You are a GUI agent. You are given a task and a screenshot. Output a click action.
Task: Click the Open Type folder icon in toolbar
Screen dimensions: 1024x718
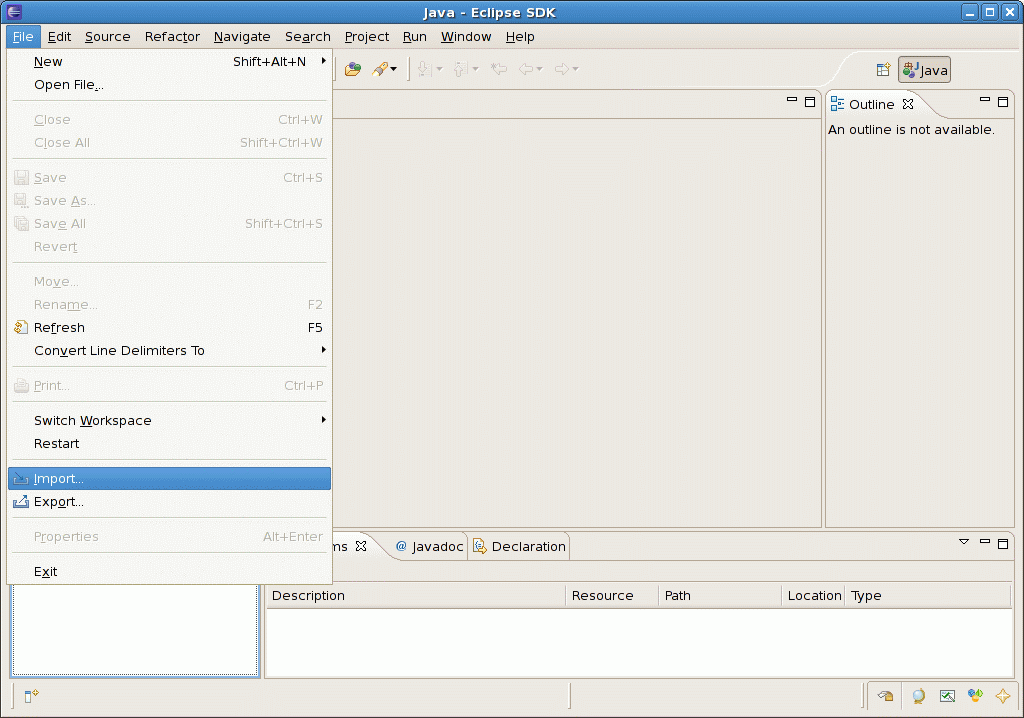tap(352, 69)
